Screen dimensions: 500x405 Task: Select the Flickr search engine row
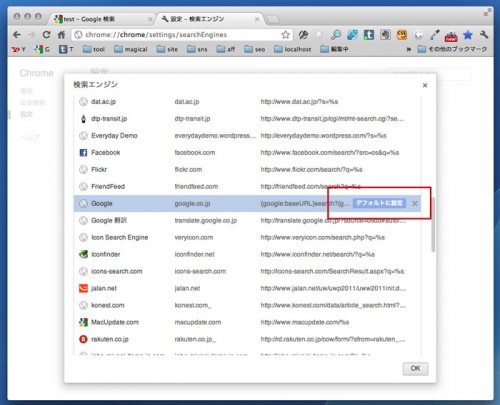tap(247, 170)
